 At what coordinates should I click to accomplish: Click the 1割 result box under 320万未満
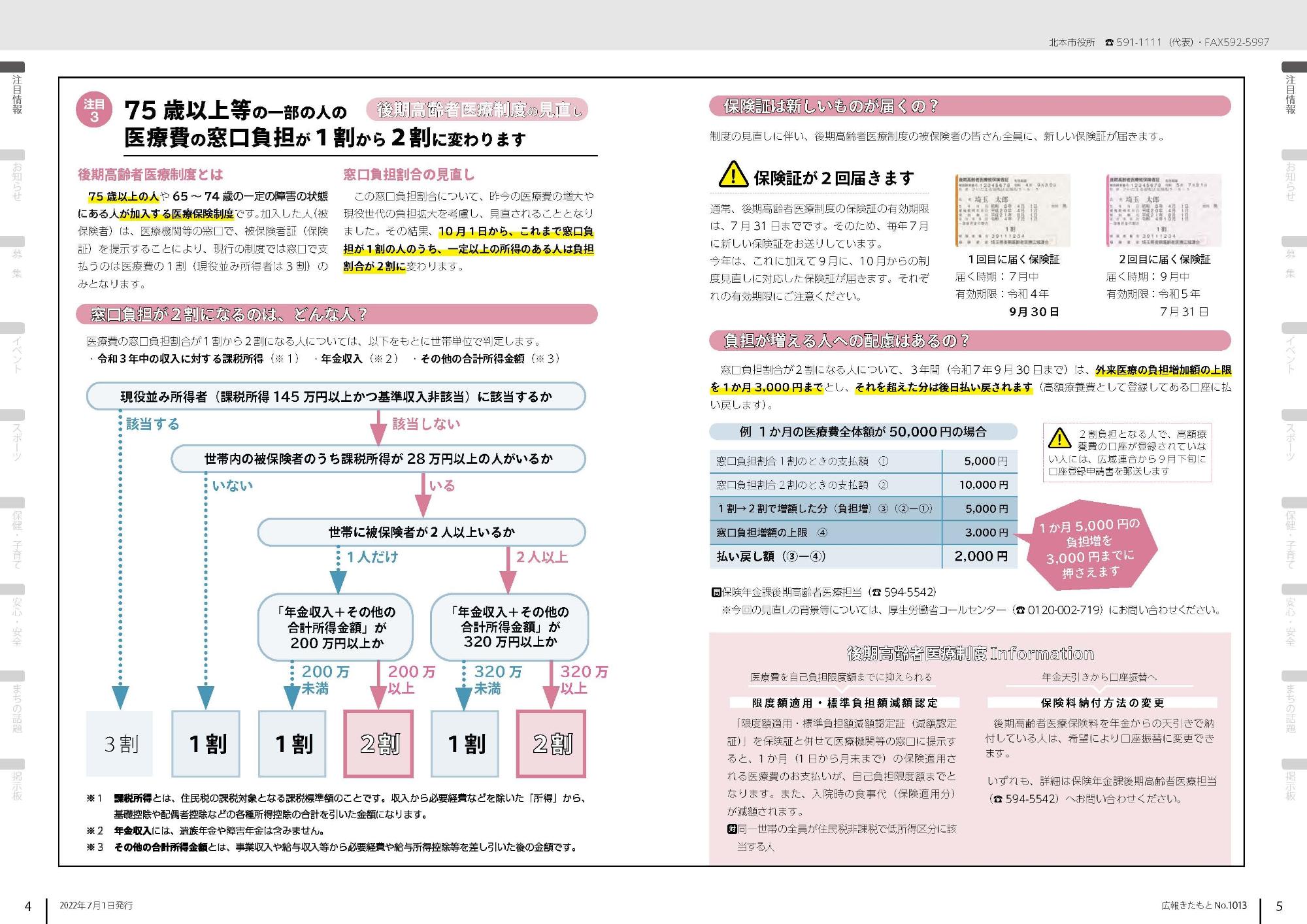coord(465,744)
